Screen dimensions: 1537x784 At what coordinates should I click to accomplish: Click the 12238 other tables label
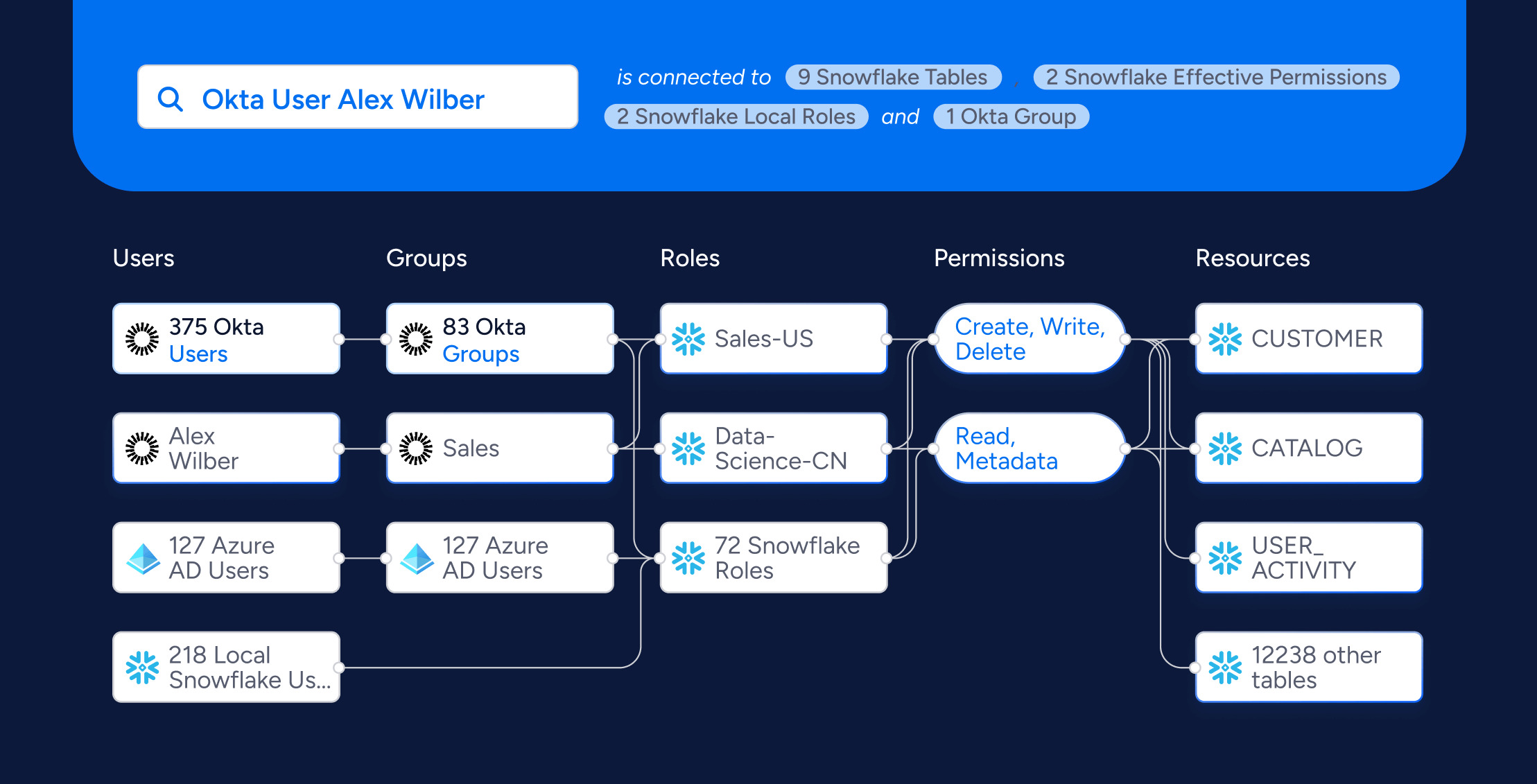[1317, 668]
